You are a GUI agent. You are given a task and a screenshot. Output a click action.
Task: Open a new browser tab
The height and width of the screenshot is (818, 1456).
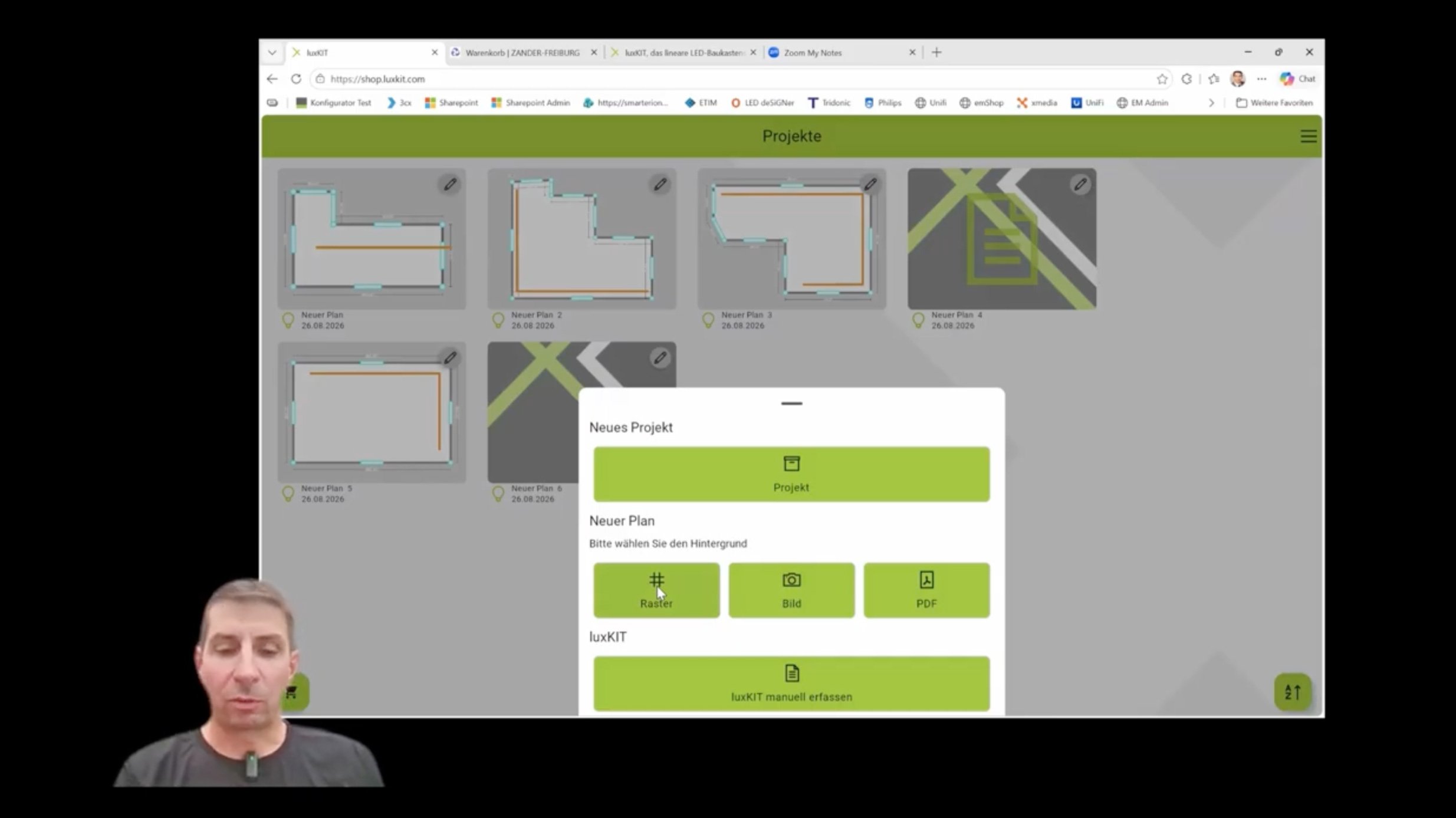point(936,52)
